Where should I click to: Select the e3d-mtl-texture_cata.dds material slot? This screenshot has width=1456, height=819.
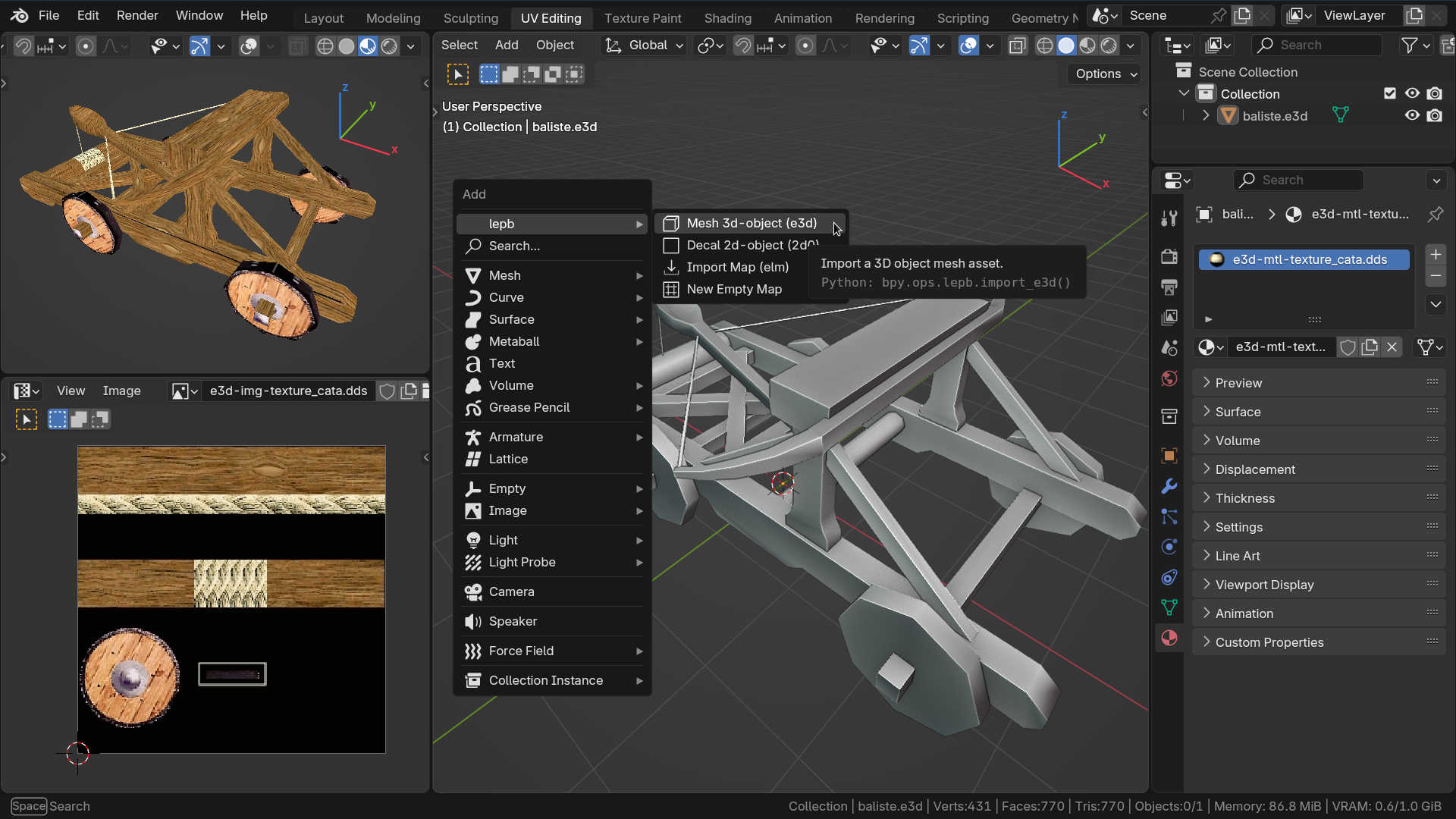1304,259
